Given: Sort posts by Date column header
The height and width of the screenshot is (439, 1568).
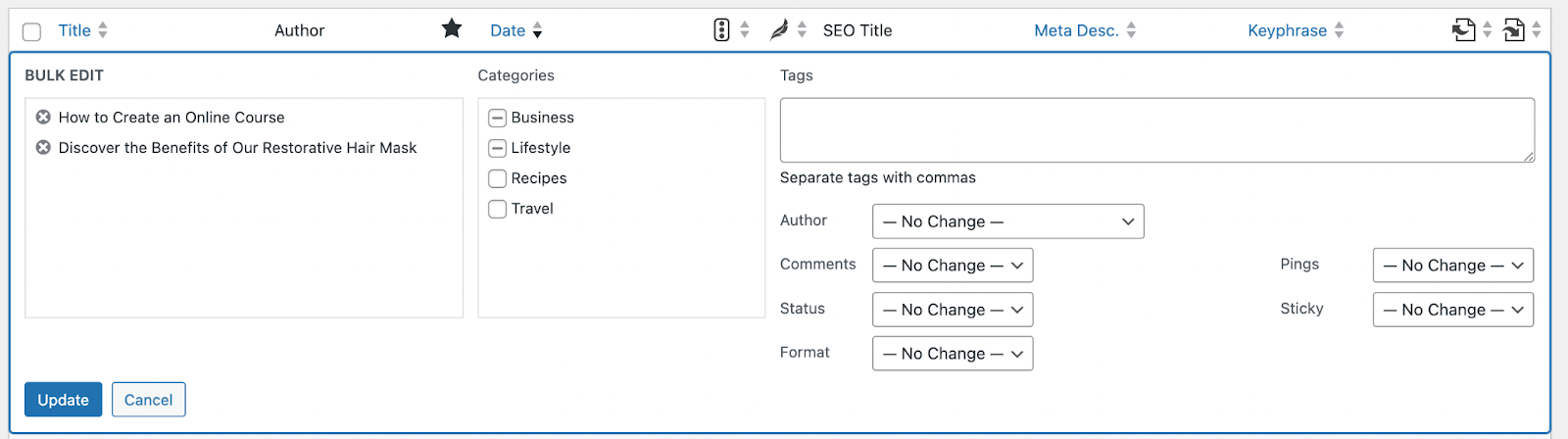Looking at the screenshot, I should [508, 30].
